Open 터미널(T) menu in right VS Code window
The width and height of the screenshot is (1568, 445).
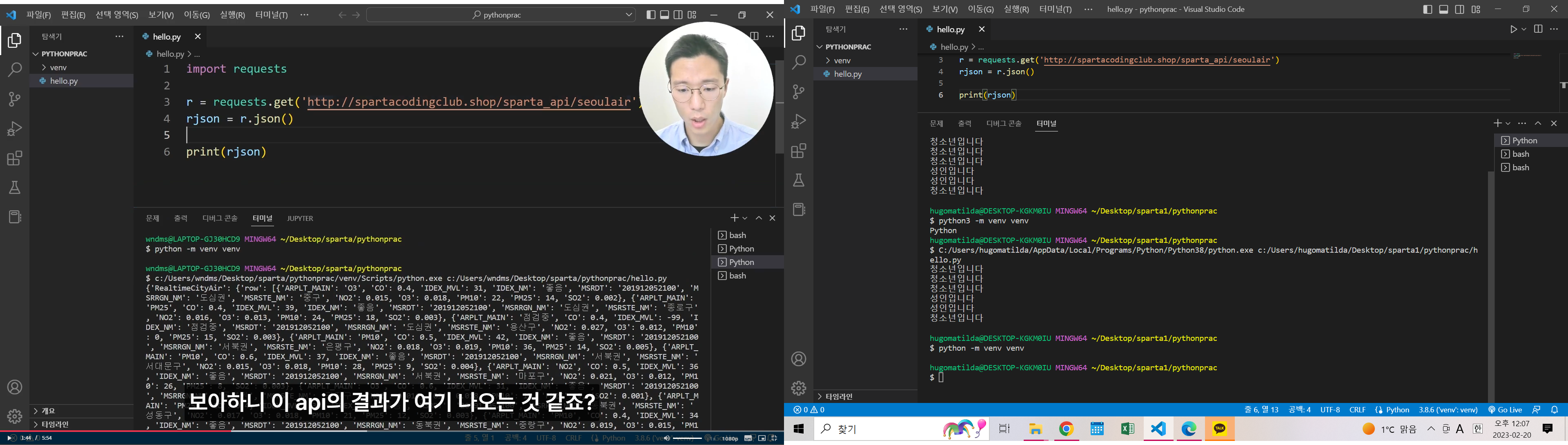coord(1056,9)
